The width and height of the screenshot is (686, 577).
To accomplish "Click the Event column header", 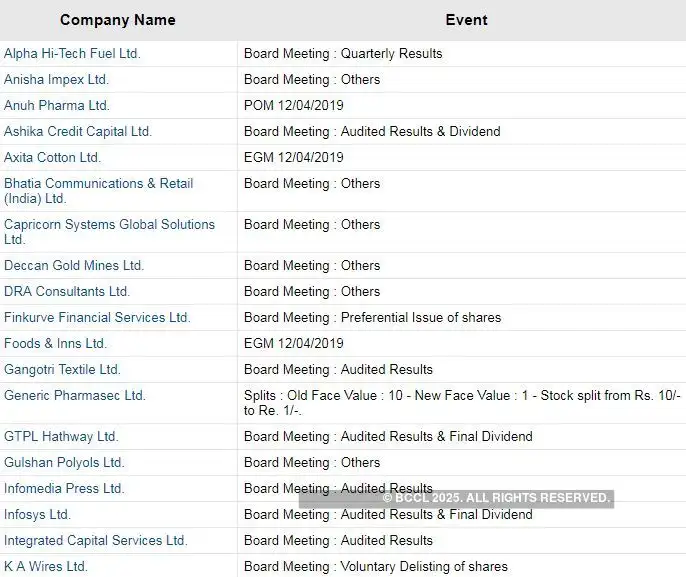I will pyautogui.click(x=466, y=20).
